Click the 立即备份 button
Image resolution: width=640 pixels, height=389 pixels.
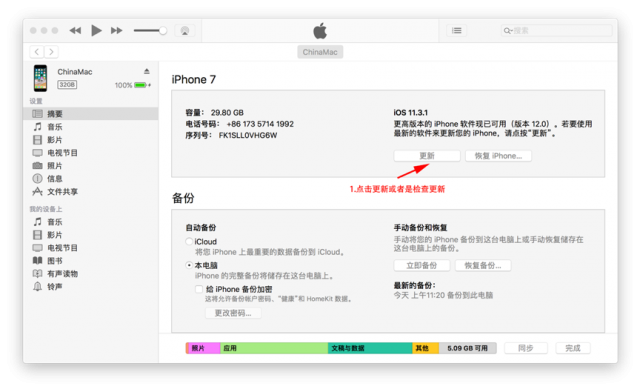(x=422, y=266)
